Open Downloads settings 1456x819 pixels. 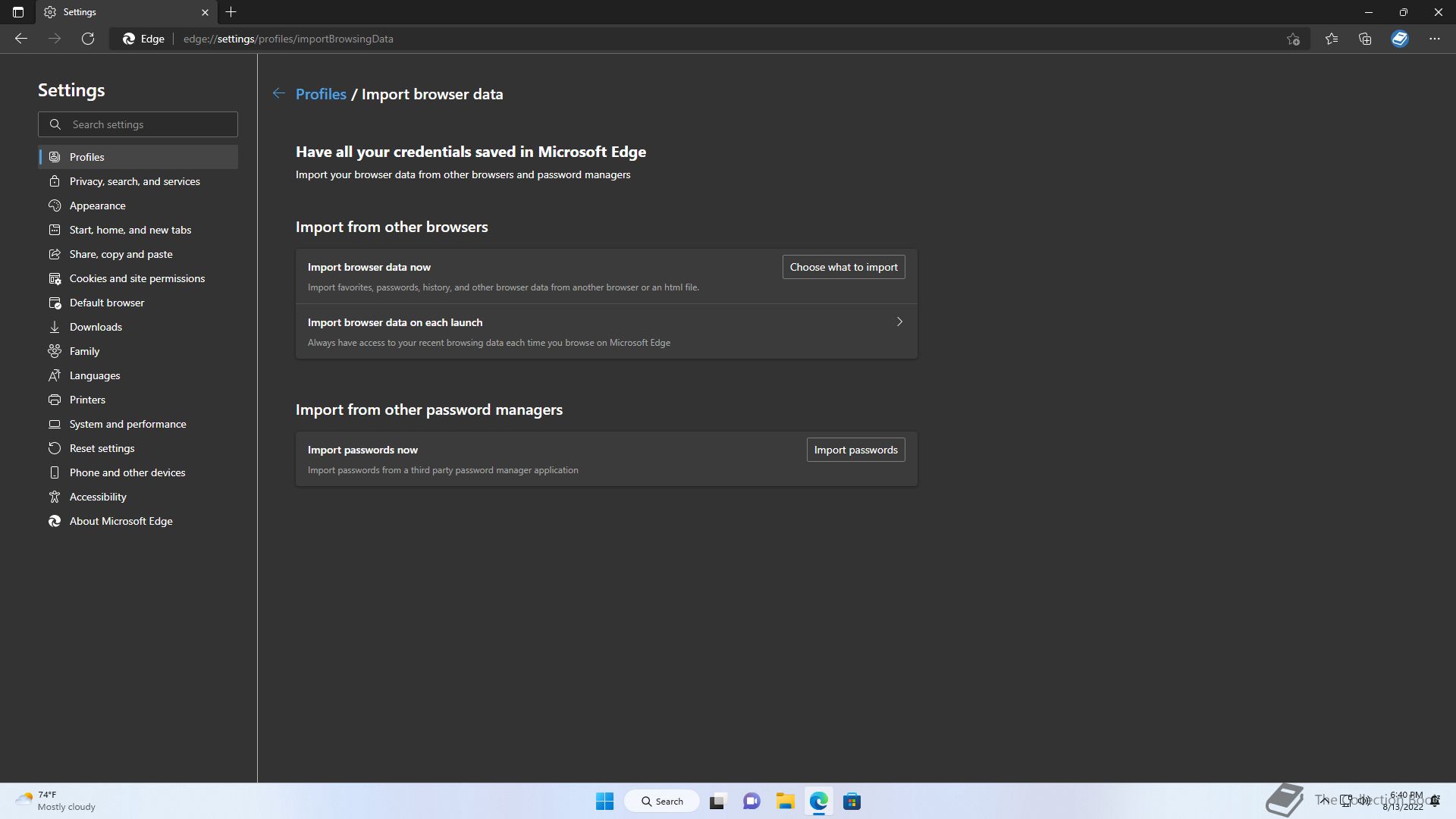coord(138,327)
